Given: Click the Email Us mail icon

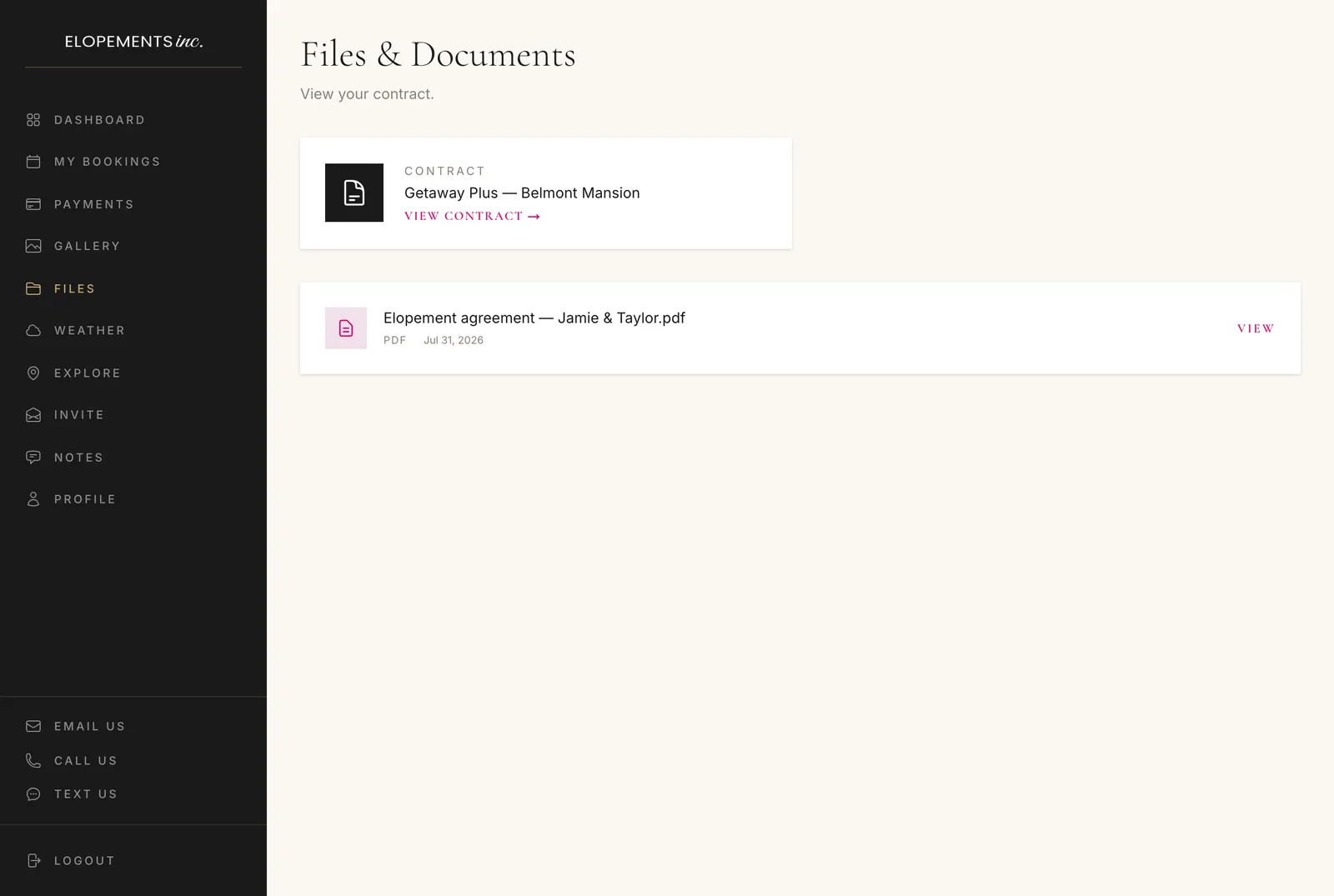Looking at the screenshot, I should pyautogui.click(x=33, y=726).
